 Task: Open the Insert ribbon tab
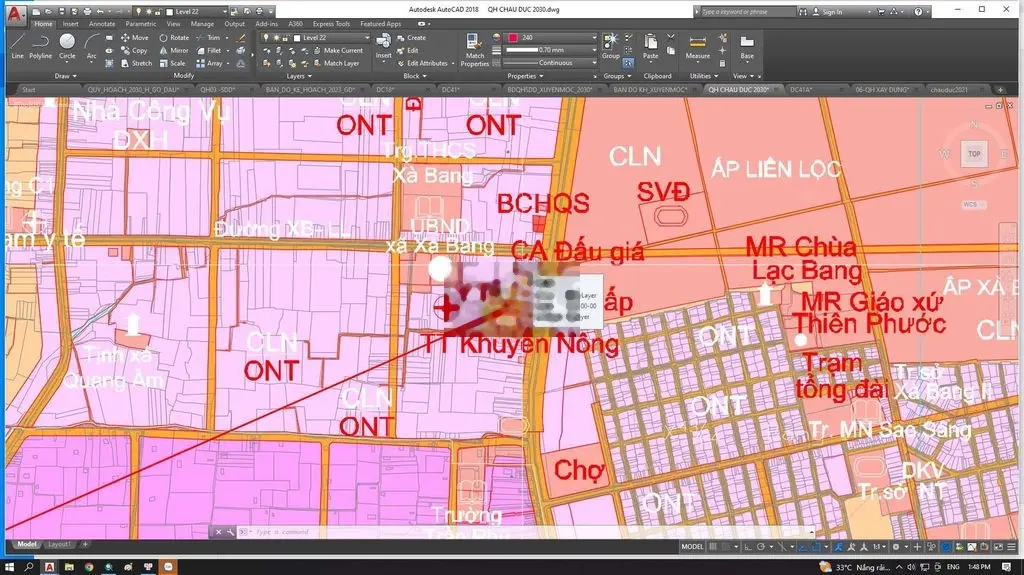71,24
